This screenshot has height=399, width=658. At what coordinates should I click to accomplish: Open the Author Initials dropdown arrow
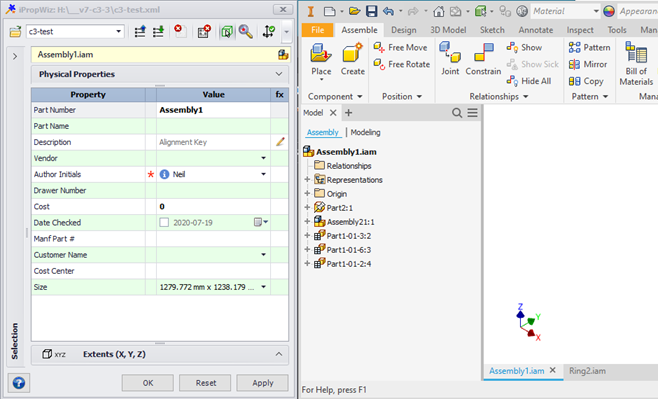pos(264,174)
